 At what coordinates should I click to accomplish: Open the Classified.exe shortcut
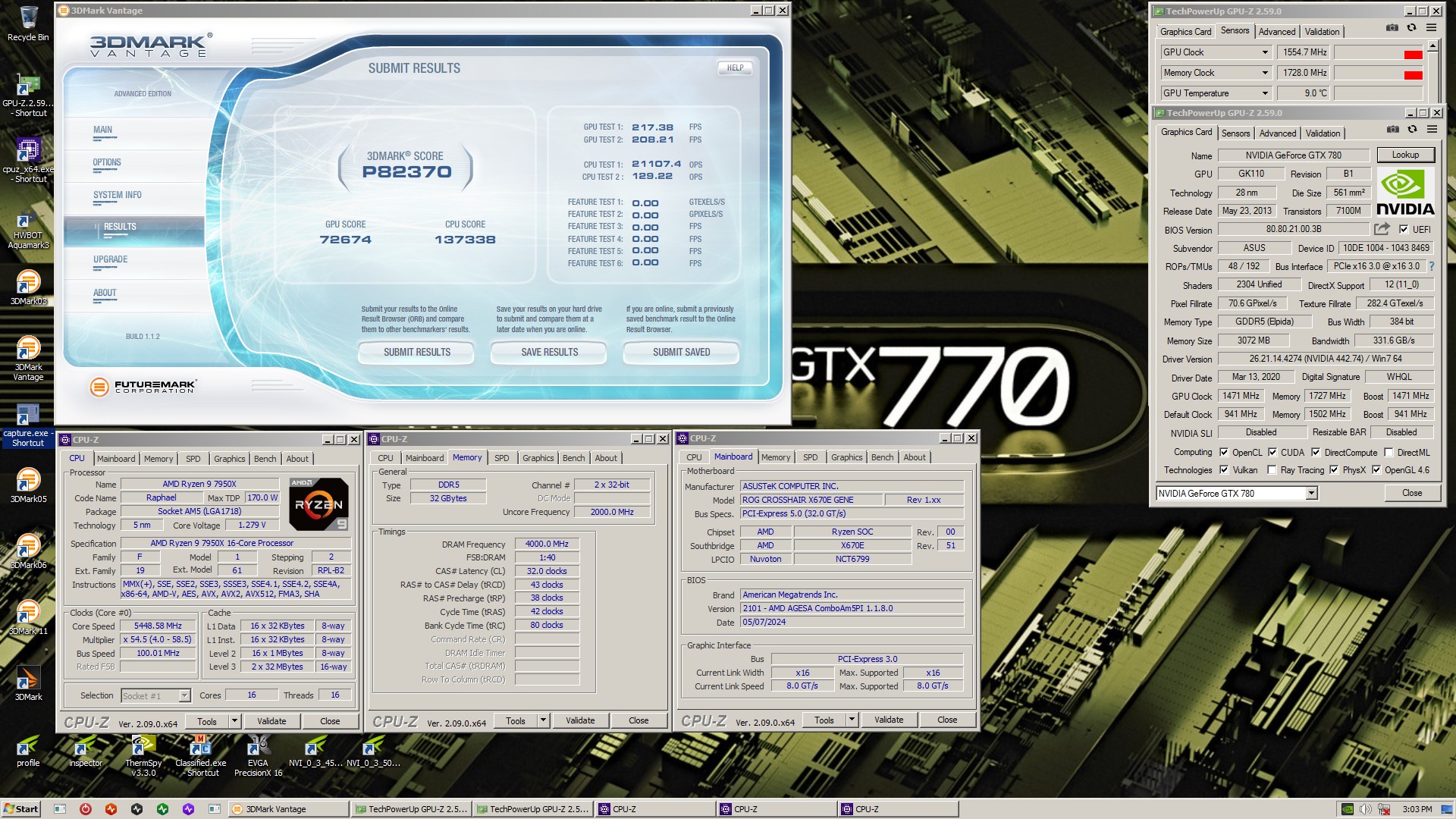(201, 755)
